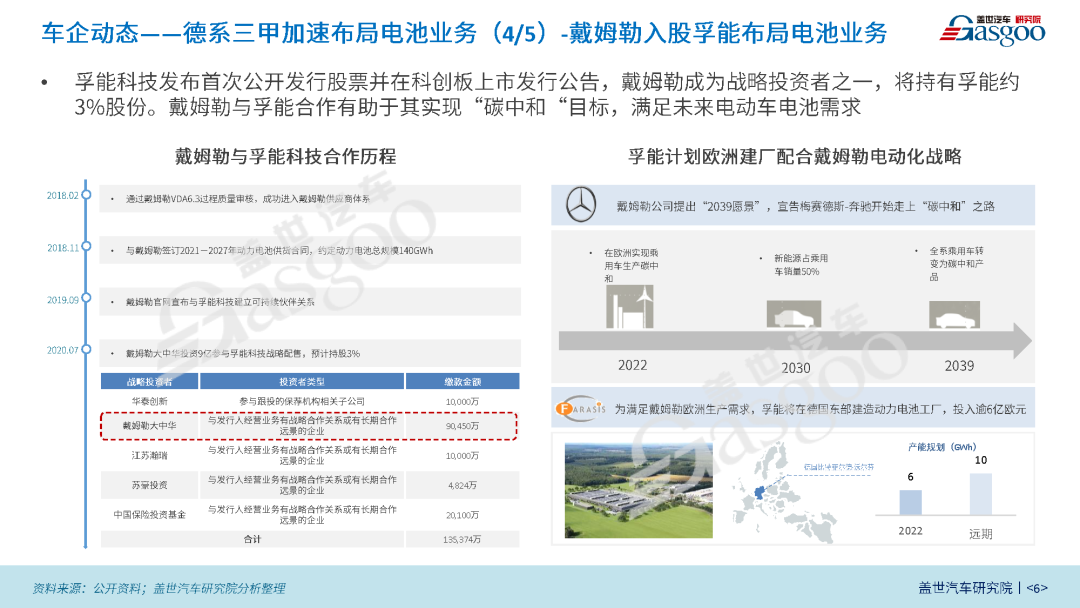Click the 2020.07 timeline circle marker
The width and height of the screenshot is (1080, 608).
point(86,349)
